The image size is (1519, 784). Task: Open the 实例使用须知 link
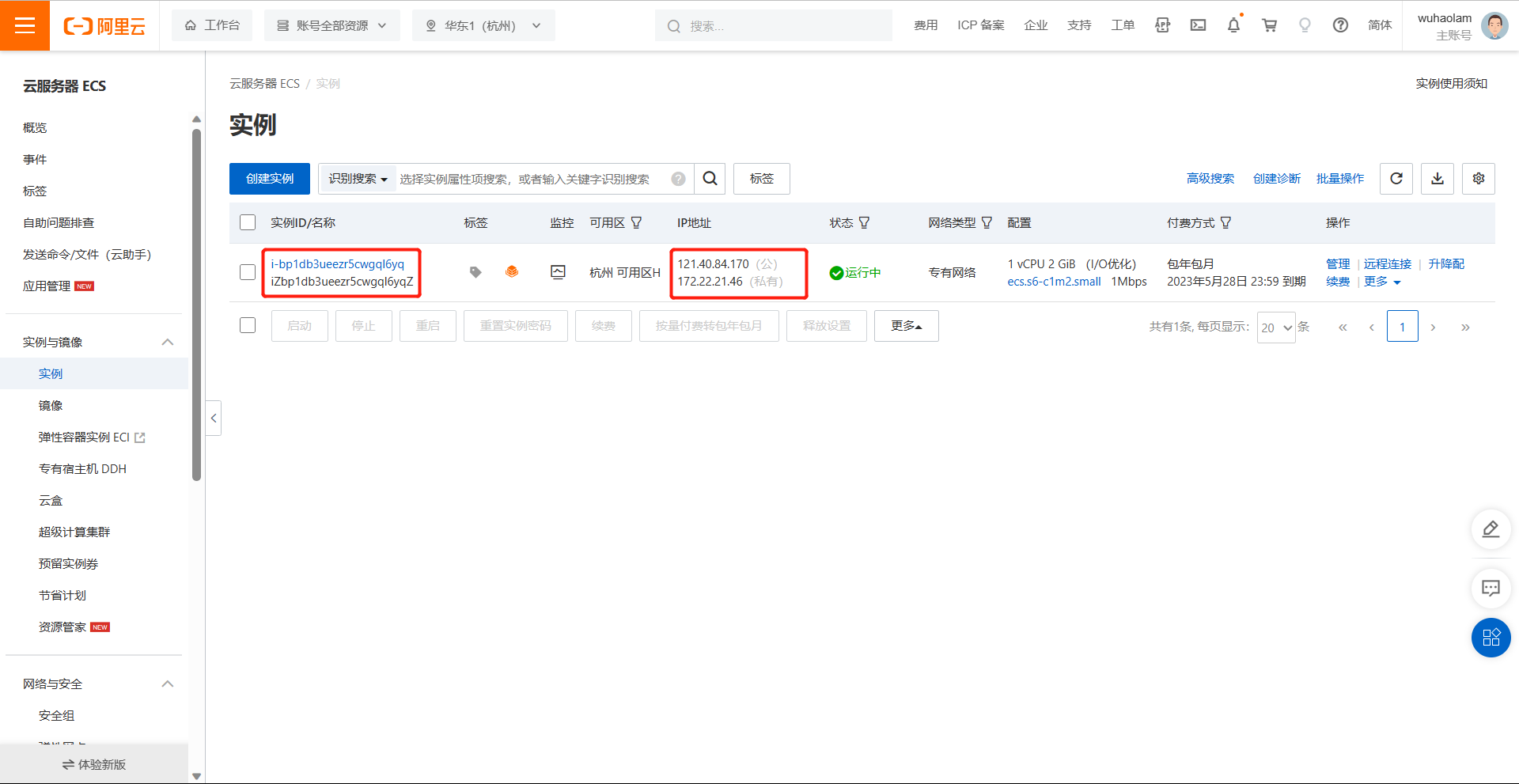click(x=1452, y=84)
